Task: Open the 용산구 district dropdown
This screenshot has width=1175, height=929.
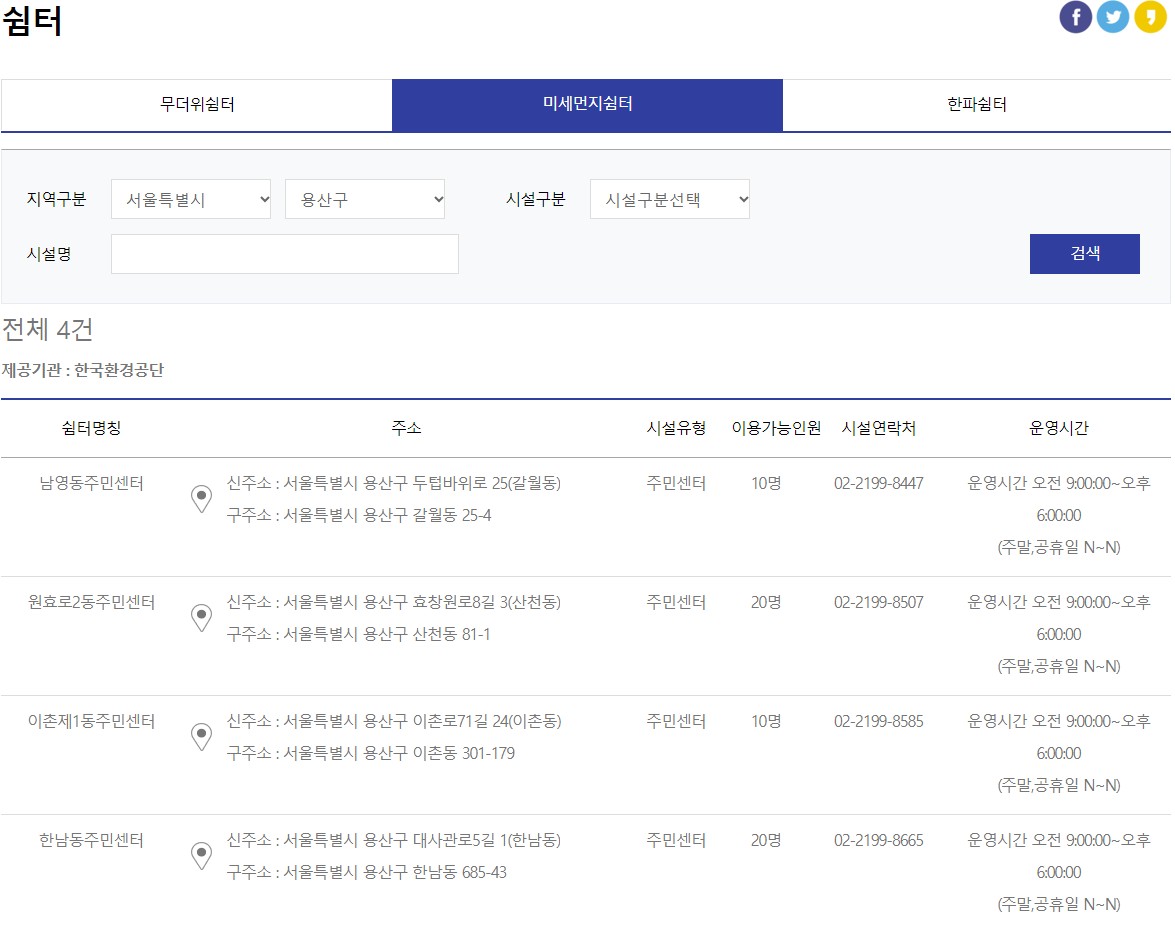Action: (x=365, y=199)
